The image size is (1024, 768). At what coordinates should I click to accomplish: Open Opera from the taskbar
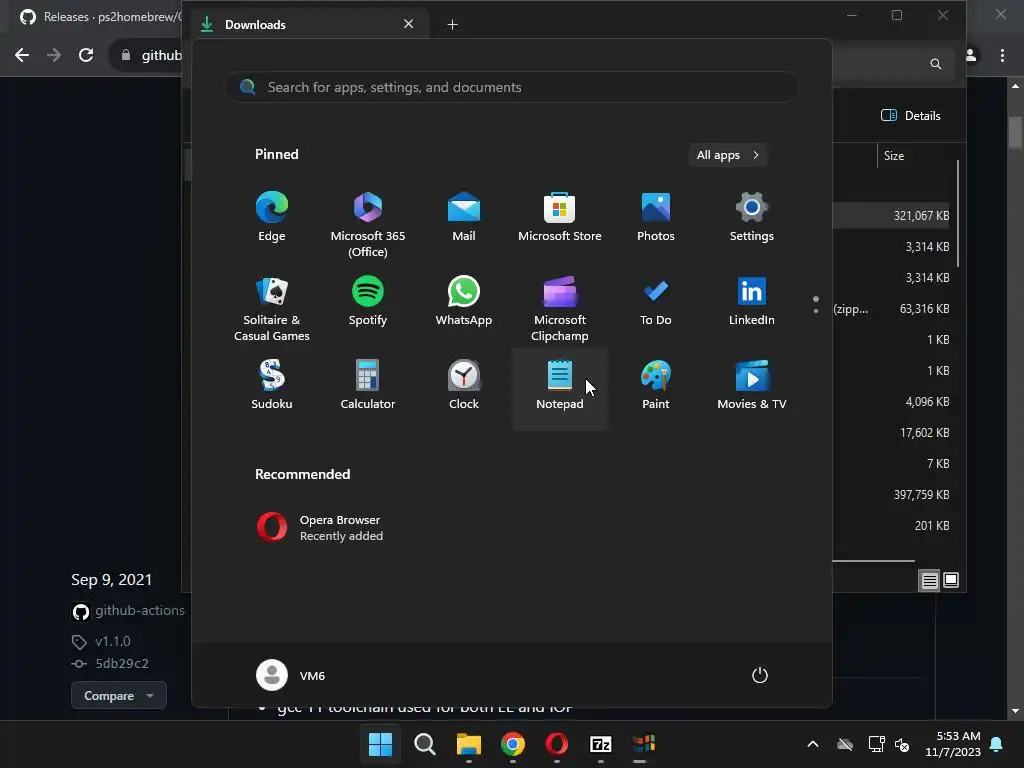coord(556,744)
